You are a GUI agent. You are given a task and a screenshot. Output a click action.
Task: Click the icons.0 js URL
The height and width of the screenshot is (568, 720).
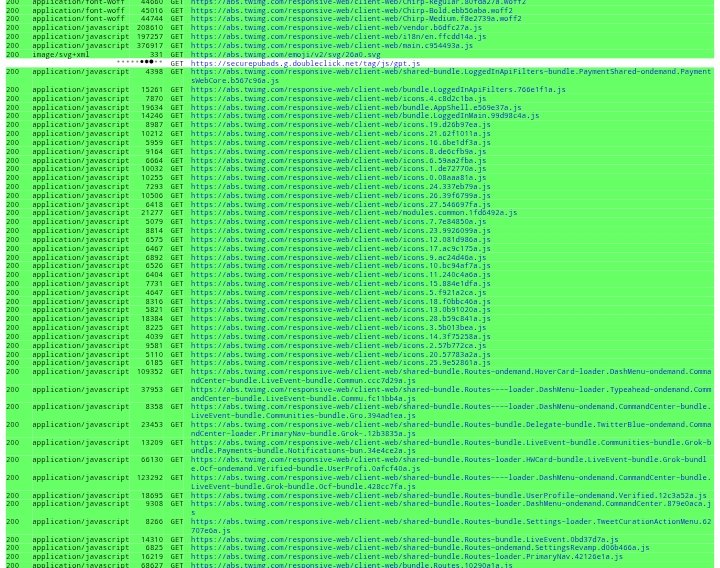click(338, 178)
